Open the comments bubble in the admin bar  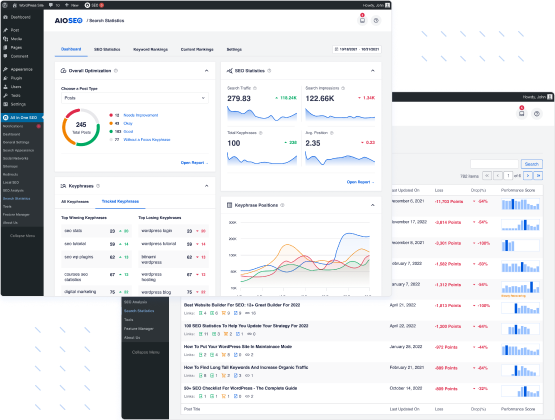pos(54,5)
